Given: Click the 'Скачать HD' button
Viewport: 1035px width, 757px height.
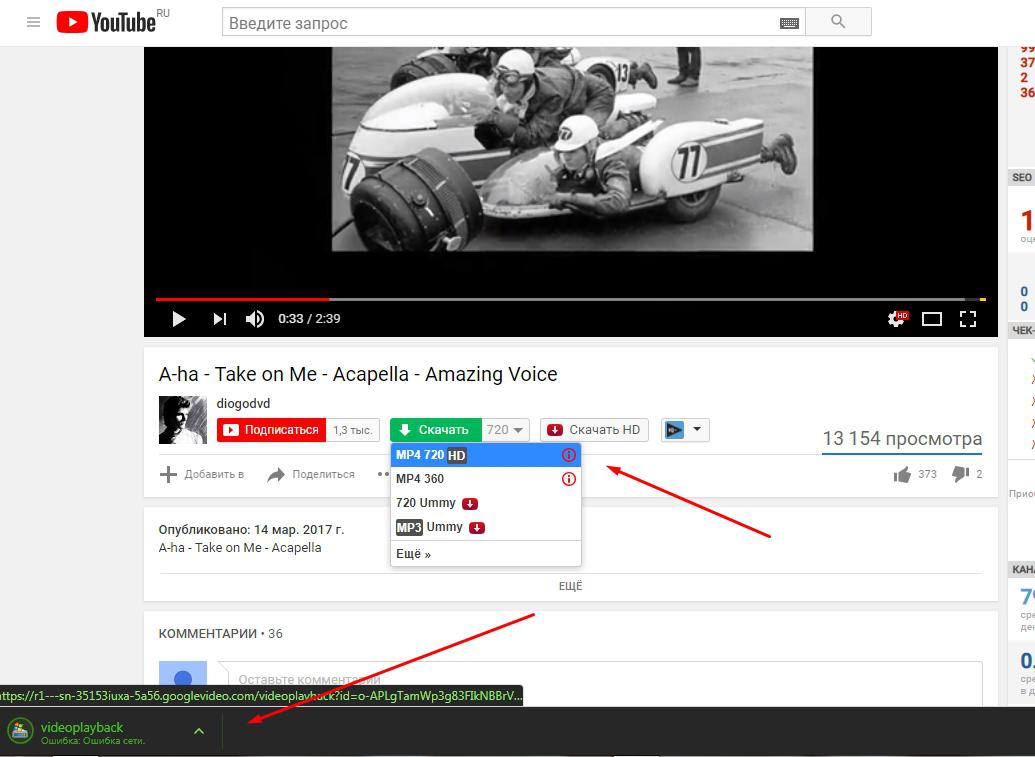Looking at the screenshot, I should pyautogui.click(x=594, y=430).
